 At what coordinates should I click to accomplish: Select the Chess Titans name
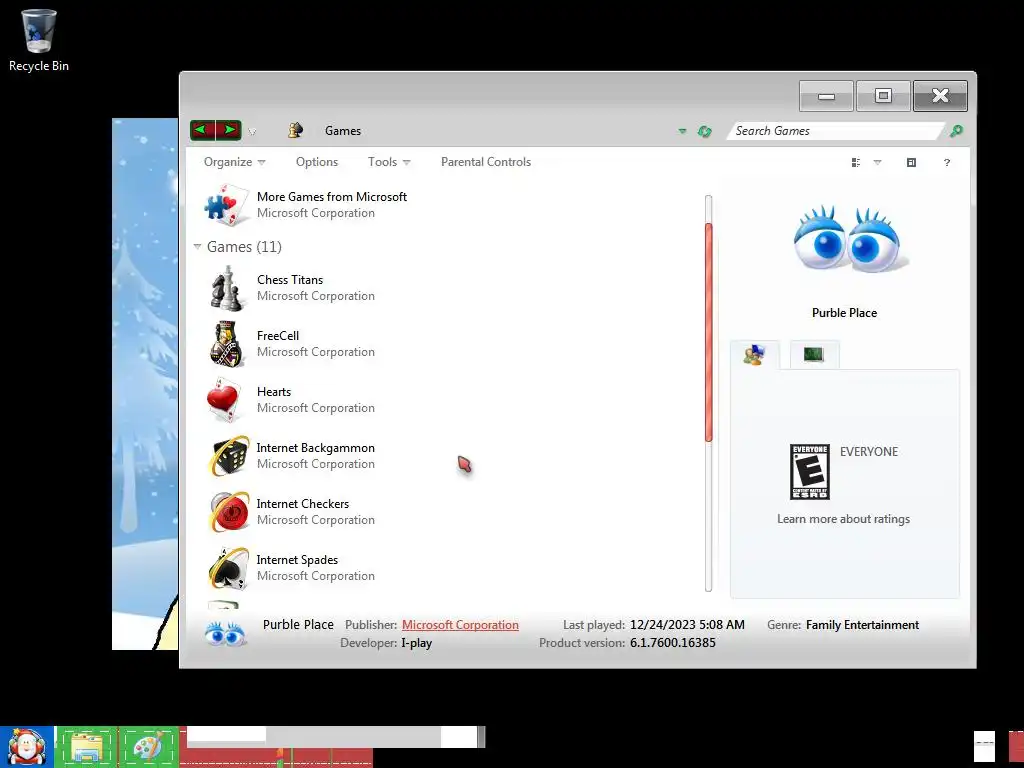pos(290,280)
